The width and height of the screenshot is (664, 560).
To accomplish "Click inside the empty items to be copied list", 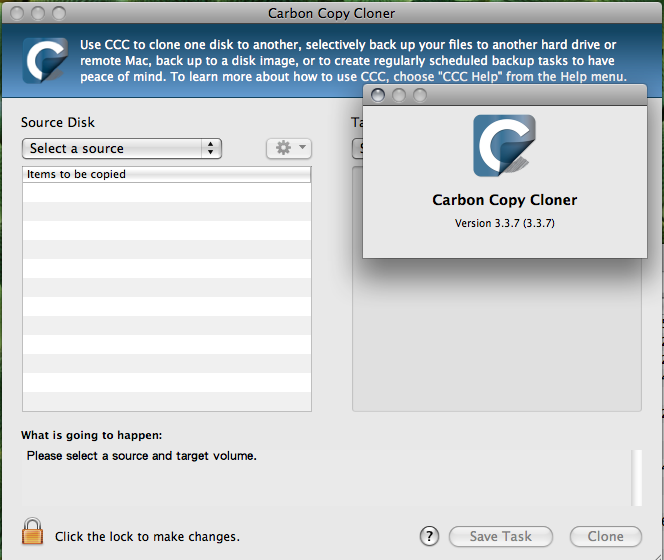I will 166,297.
